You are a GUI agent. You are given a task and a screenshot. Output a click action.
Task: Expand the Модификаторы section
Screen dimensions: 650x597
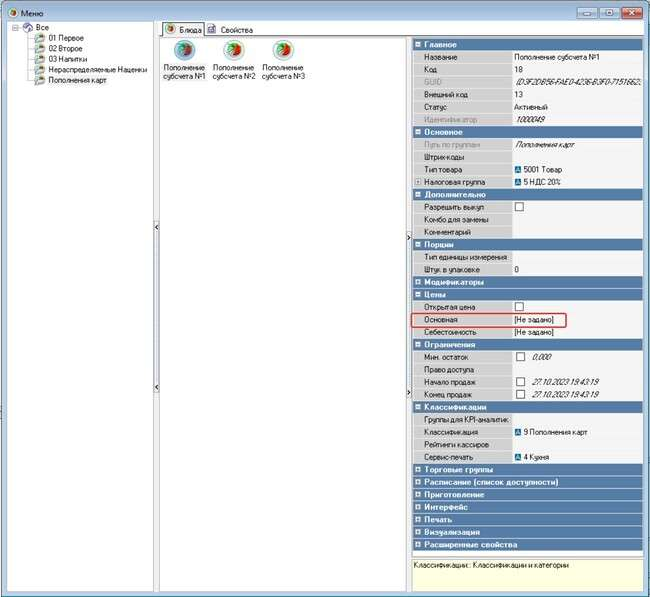pos(418,282)
